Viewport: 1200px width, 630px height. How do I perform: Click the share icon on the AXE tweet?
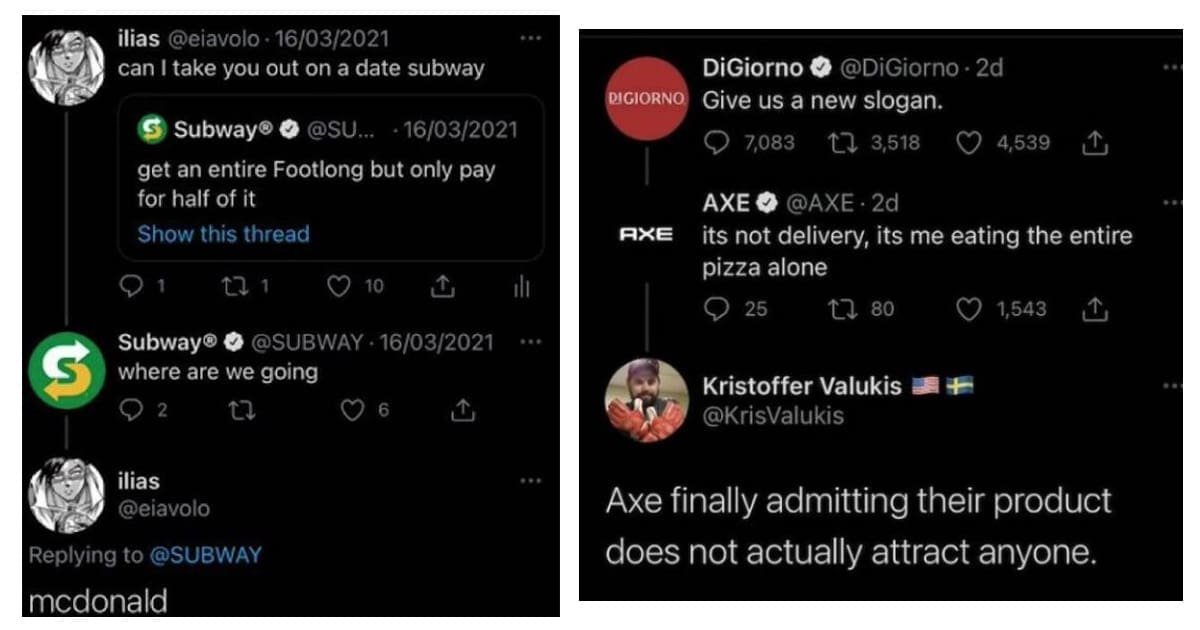tap(1095, 310)
